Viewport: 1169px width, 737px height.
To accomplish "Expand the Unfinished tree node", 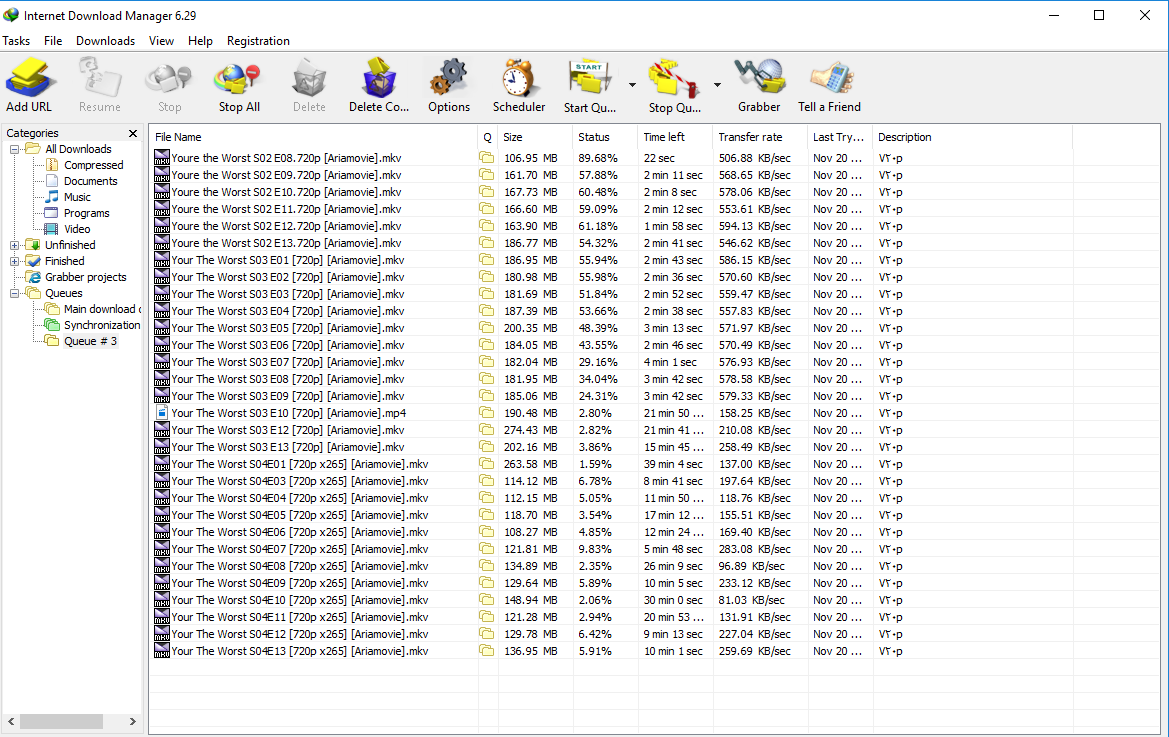I will pyautogui.click(x=14, y=245).
